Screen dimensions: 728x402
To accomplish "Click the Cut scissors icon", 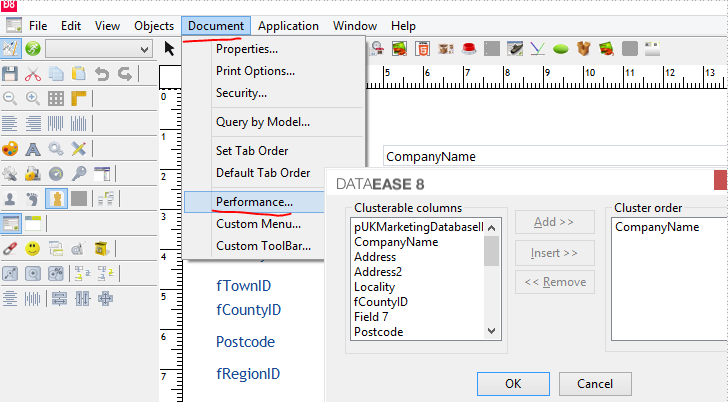I will [33, 74].
